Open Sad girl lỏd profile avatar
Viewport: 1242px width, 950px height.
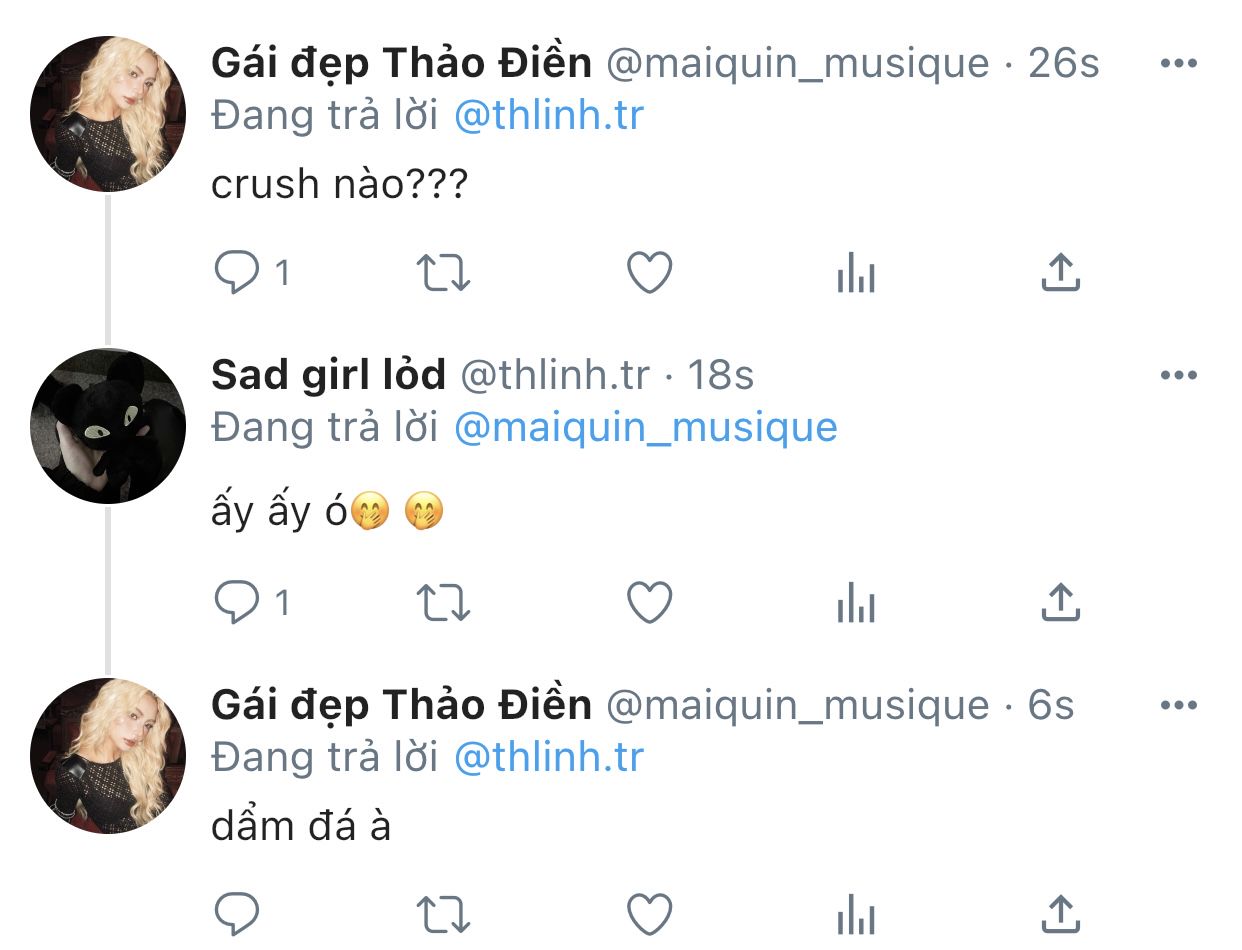point(108,426)
